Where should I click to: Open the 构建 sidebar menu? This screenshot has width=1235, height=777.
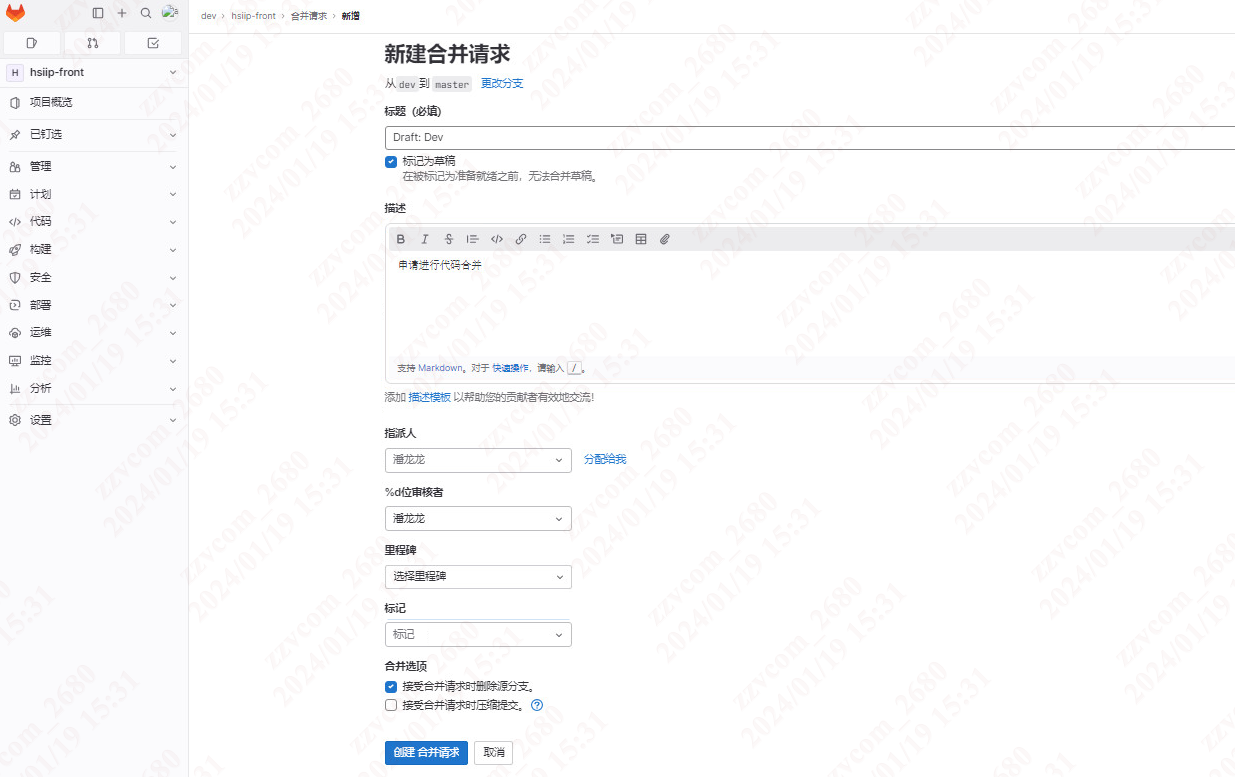94,249
